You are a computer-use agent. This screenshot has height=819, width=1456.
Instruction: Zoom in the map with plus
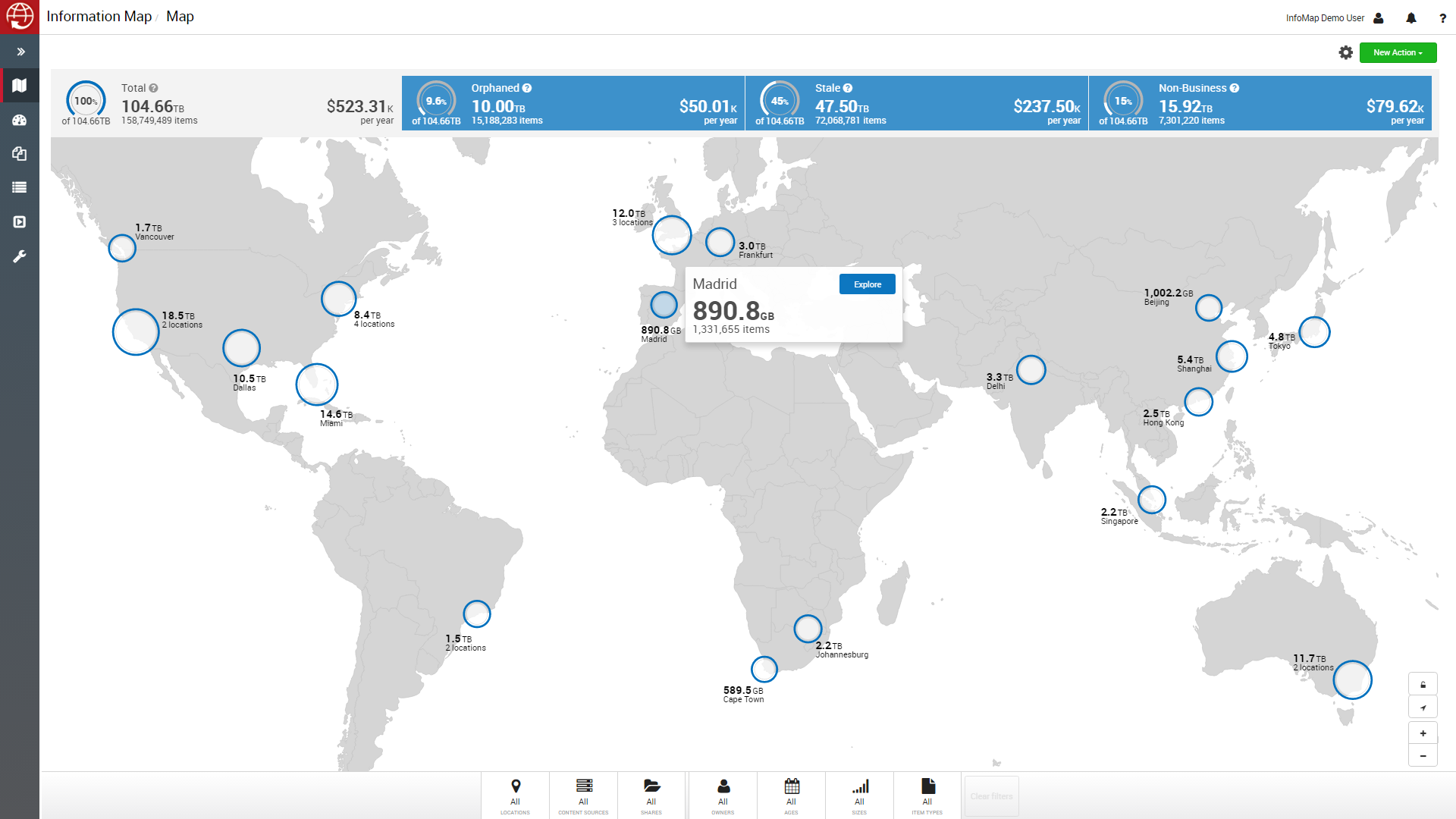pyautogui.click(x=1423, y=733)
